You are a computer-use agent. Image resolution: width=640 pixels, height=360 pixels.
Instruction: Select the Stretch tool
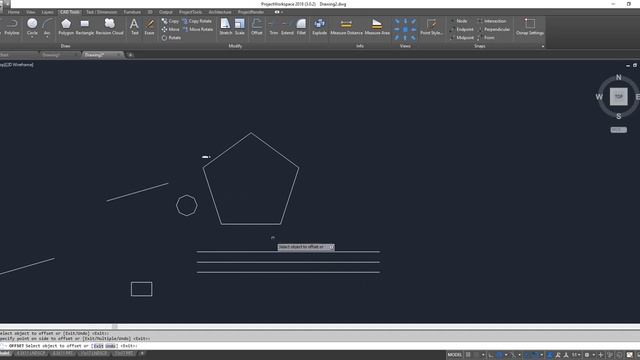tap(225, 27)
